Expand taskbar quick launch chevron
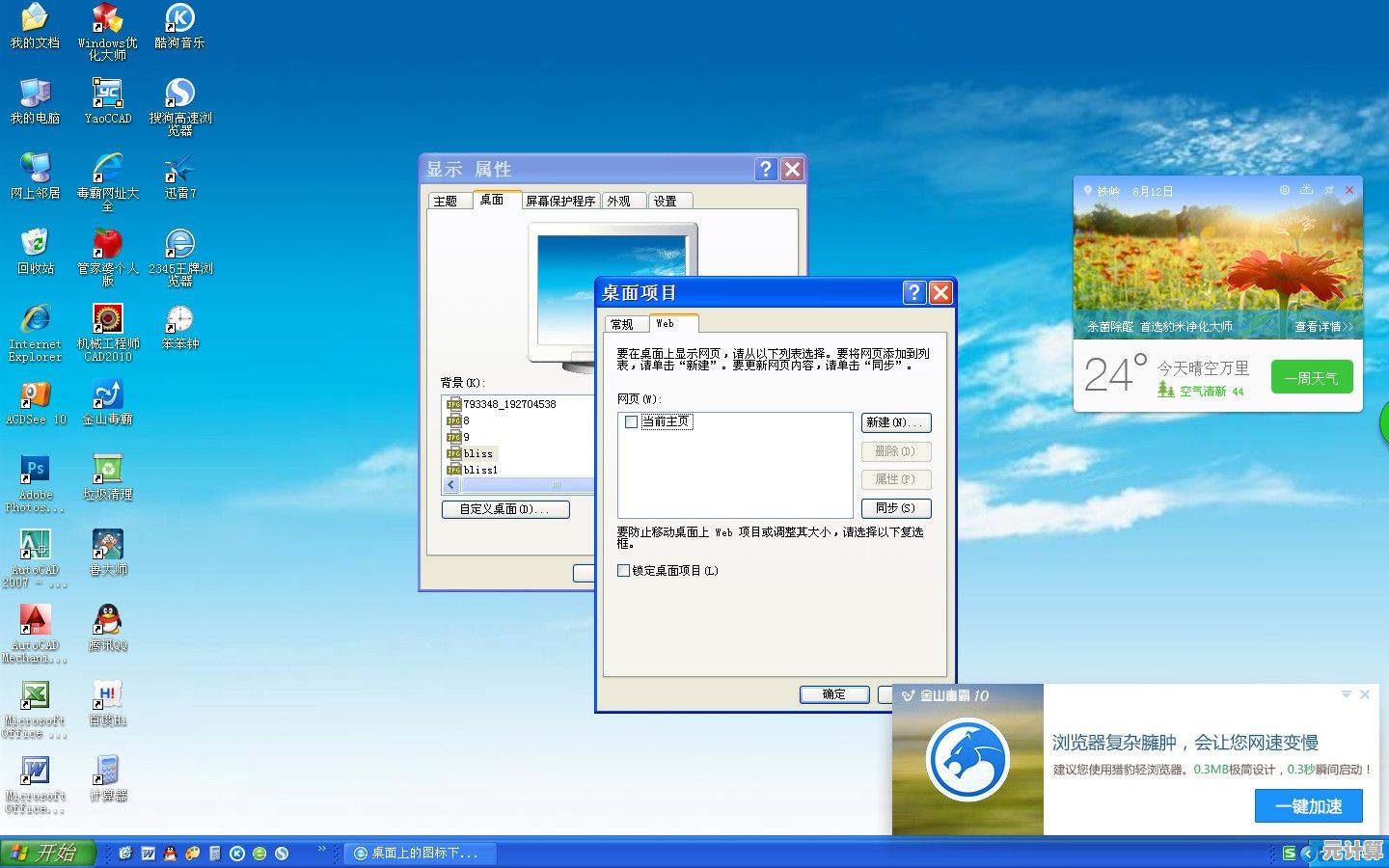Image resolution: width=1389 pixels, height=868 pixels. (321, 850)
